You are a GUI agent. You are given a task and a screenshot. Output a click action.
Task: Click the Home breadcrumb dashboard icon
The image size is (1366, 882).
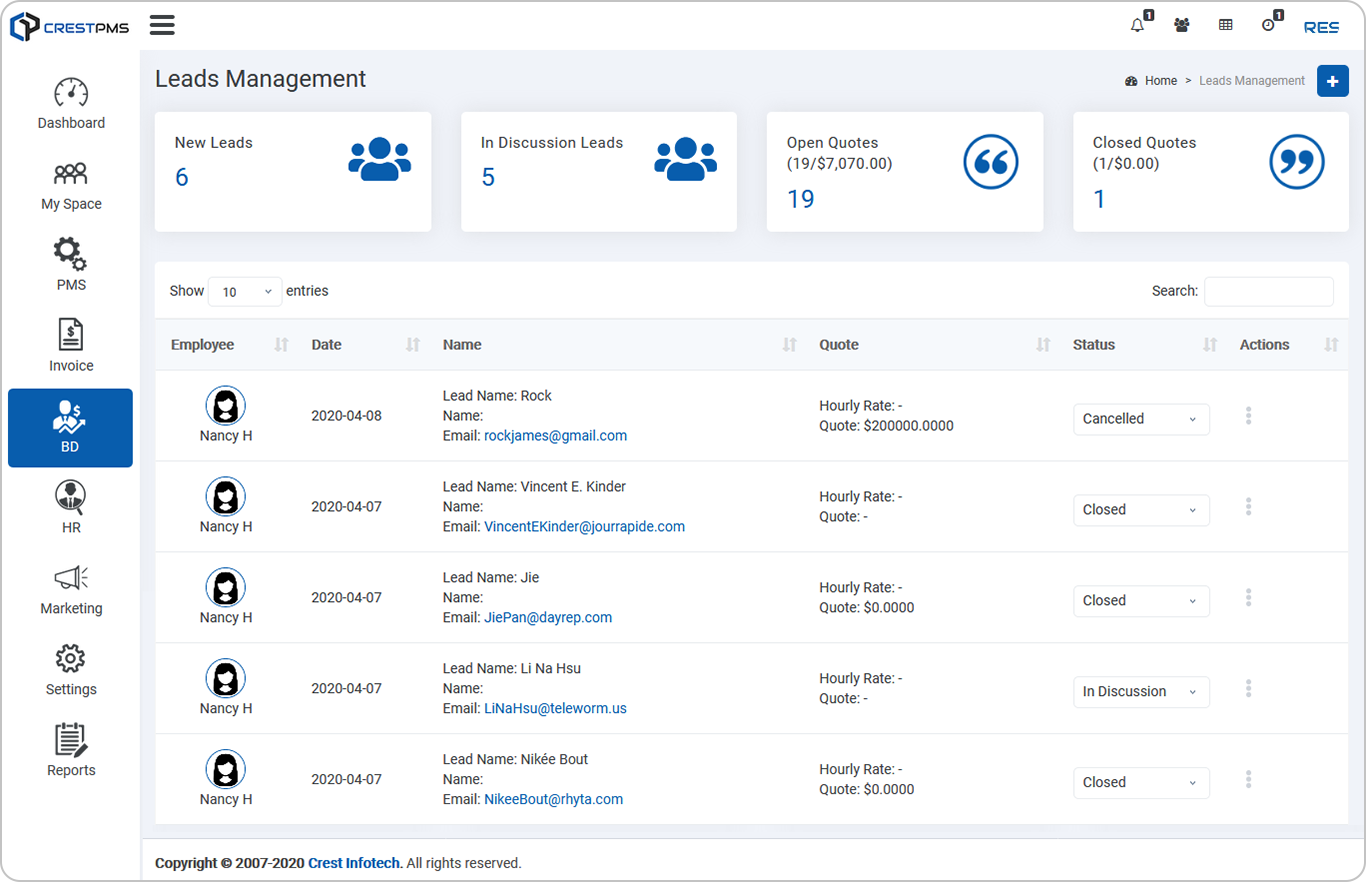click(x=1131, y=81)
